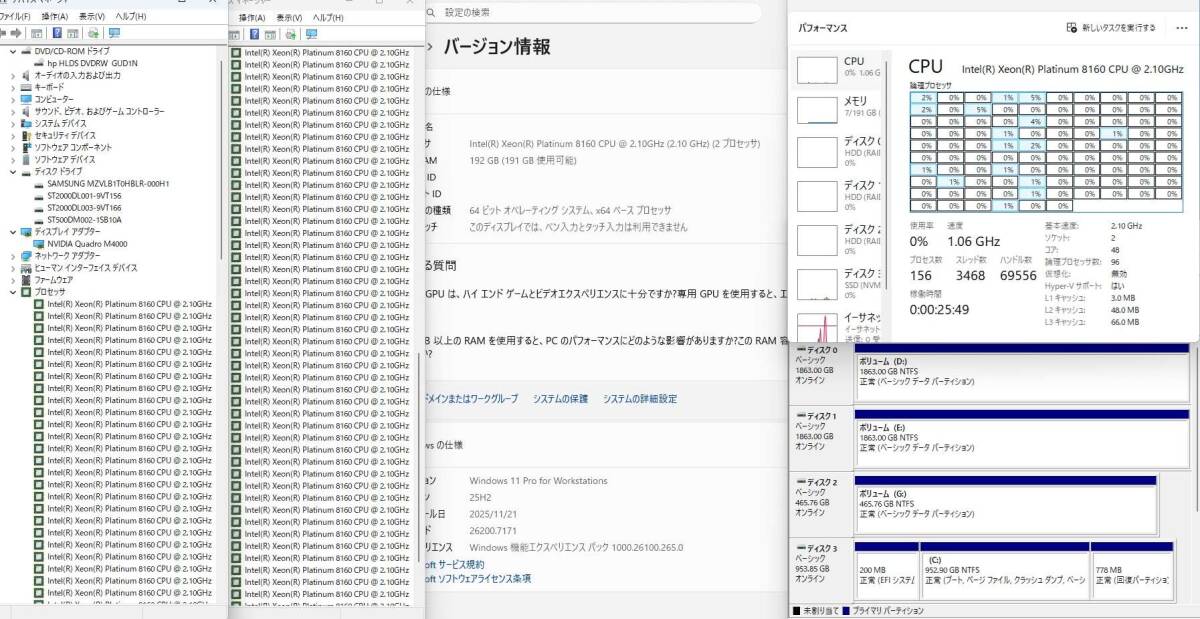This screenshot has width=1200, height=619.
Task: Click the new task icon in Task Manager
Action: click(x=1072, y=28)
